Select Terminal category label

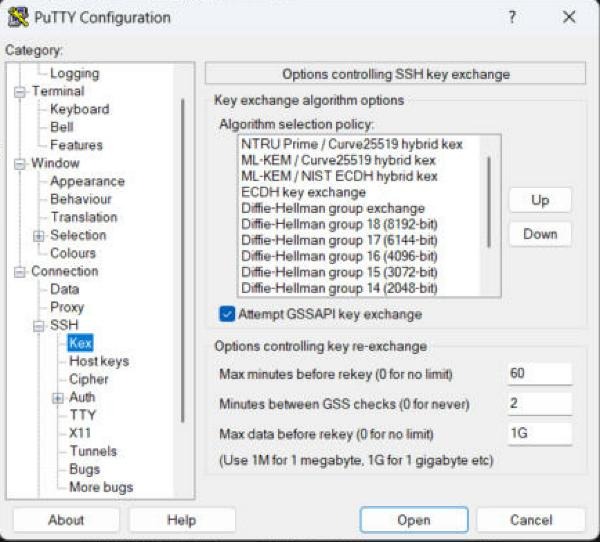click(58, 91)
